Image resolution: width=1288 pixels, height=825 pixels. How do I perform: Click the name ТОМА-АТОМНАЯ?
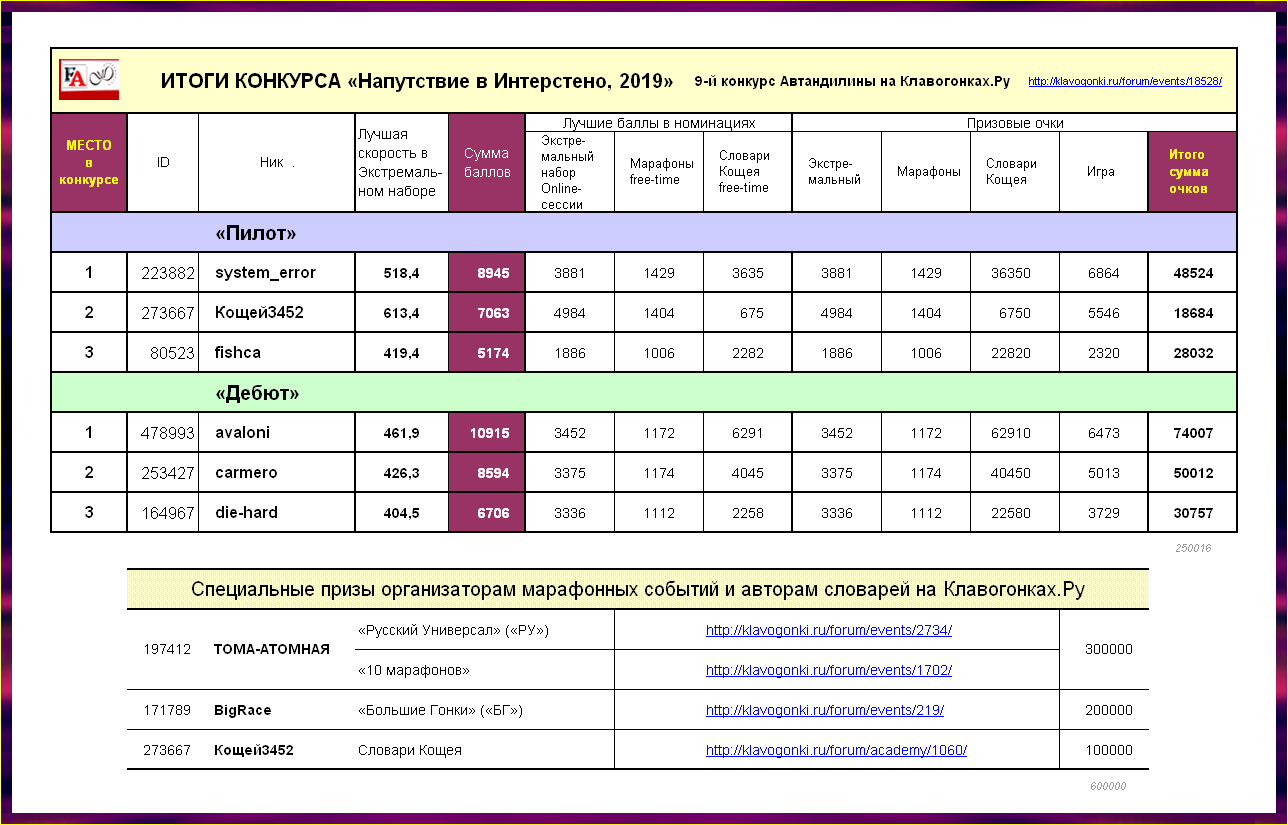272,650
